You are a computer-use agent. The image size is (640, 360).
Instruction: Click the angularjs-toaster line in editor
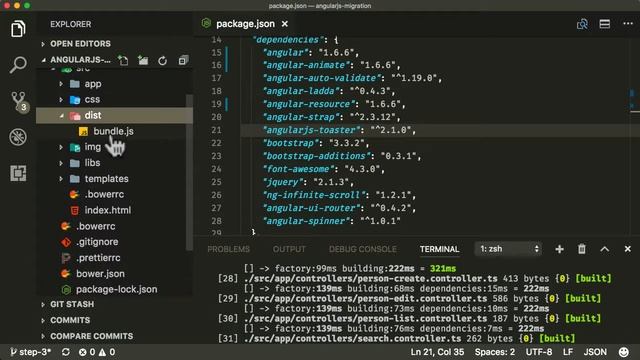click(x=339, y=130)
